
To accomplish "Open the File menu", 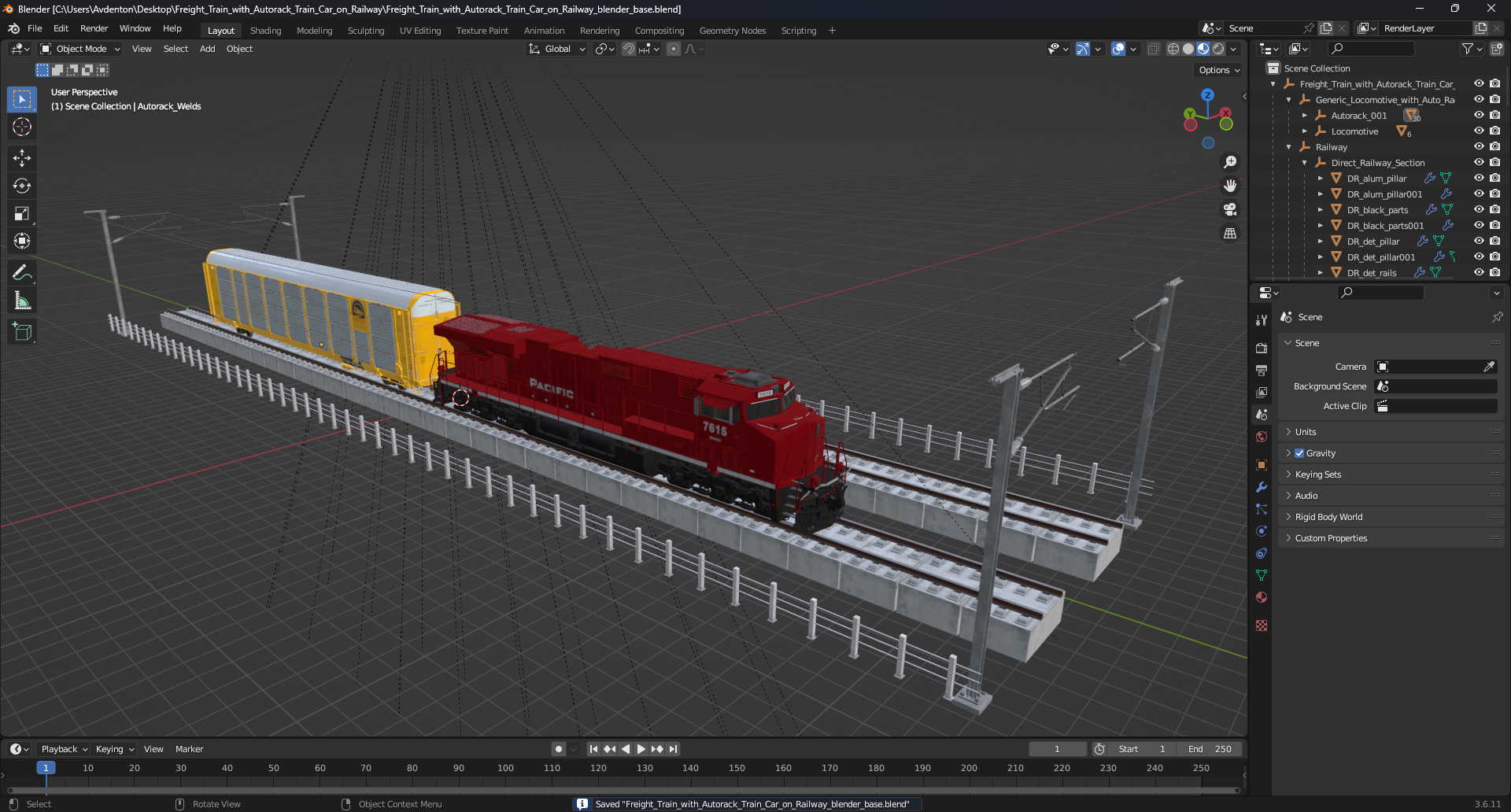I will (x=35, y=28).
